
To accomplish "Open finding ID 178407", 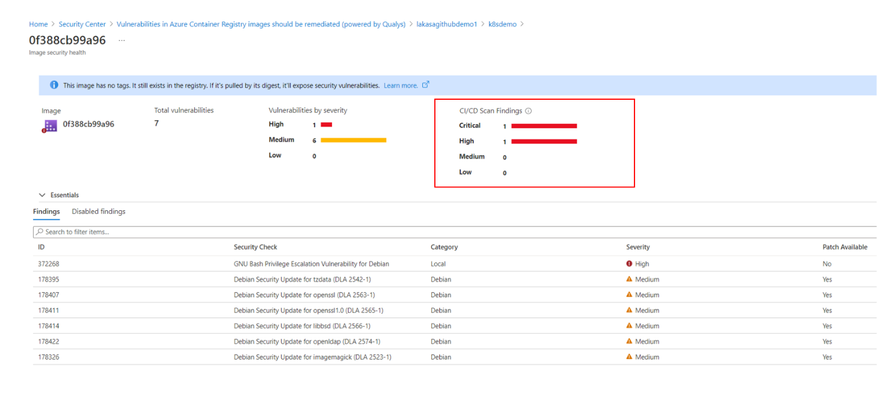I will click(x=48, y=295).
